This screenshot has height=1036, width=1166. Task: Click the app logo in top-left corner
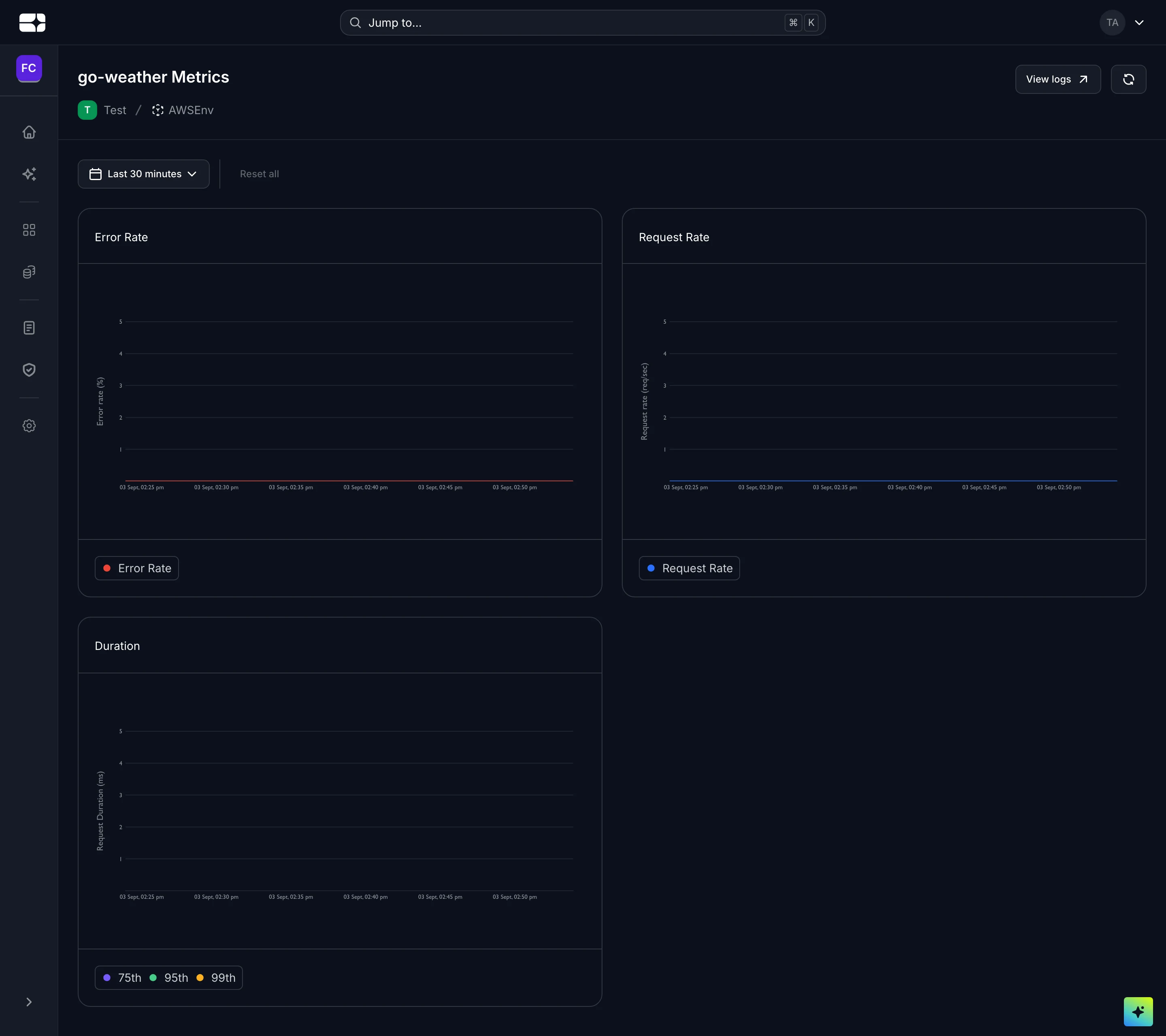point(32,23)
